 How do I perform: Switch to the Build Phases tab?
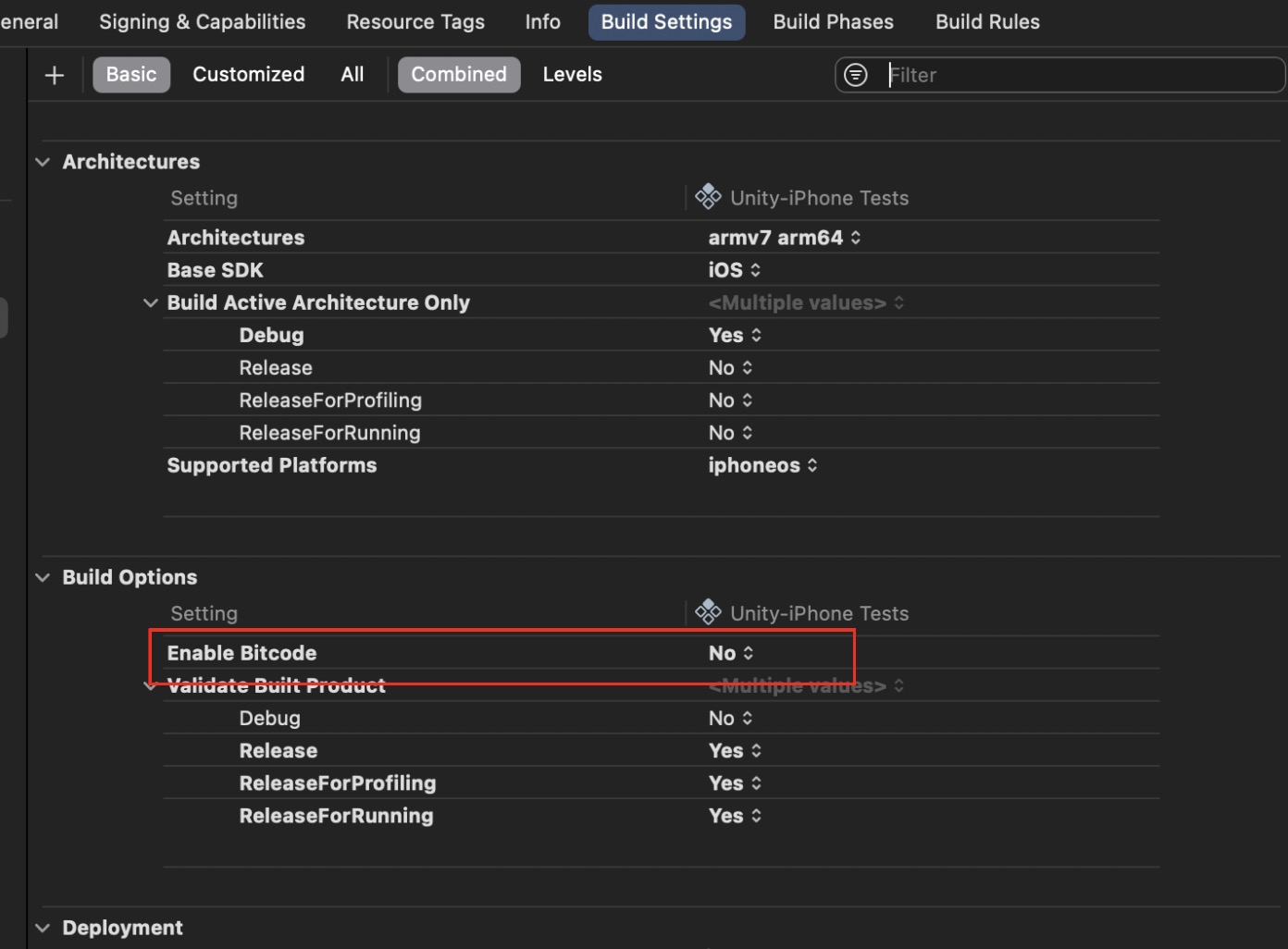(x=832, y=21)
